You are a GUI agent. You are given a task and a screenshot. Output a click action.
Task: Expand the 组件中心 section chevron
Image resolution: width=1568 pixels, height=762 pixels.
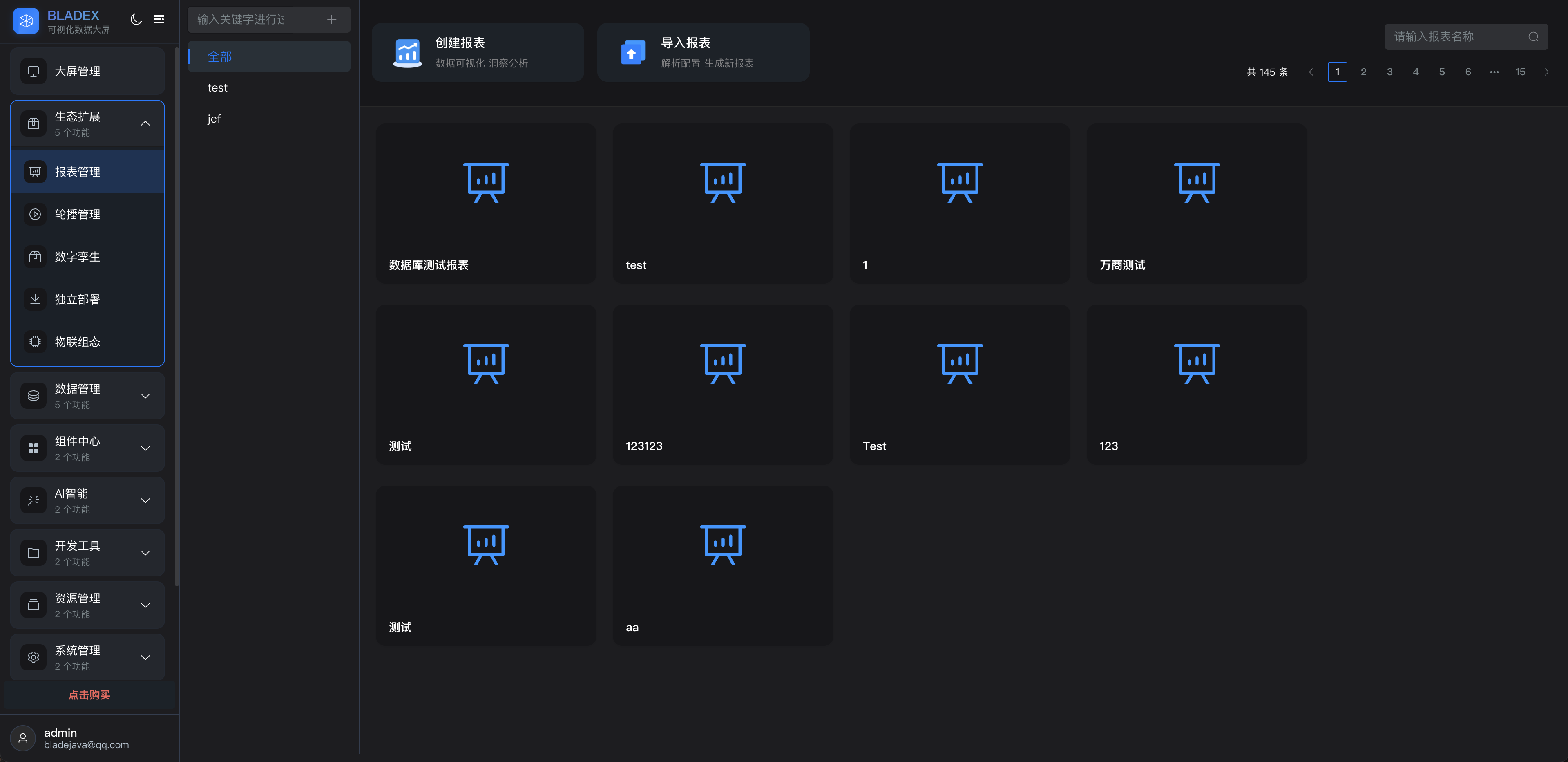pos(145,448)
